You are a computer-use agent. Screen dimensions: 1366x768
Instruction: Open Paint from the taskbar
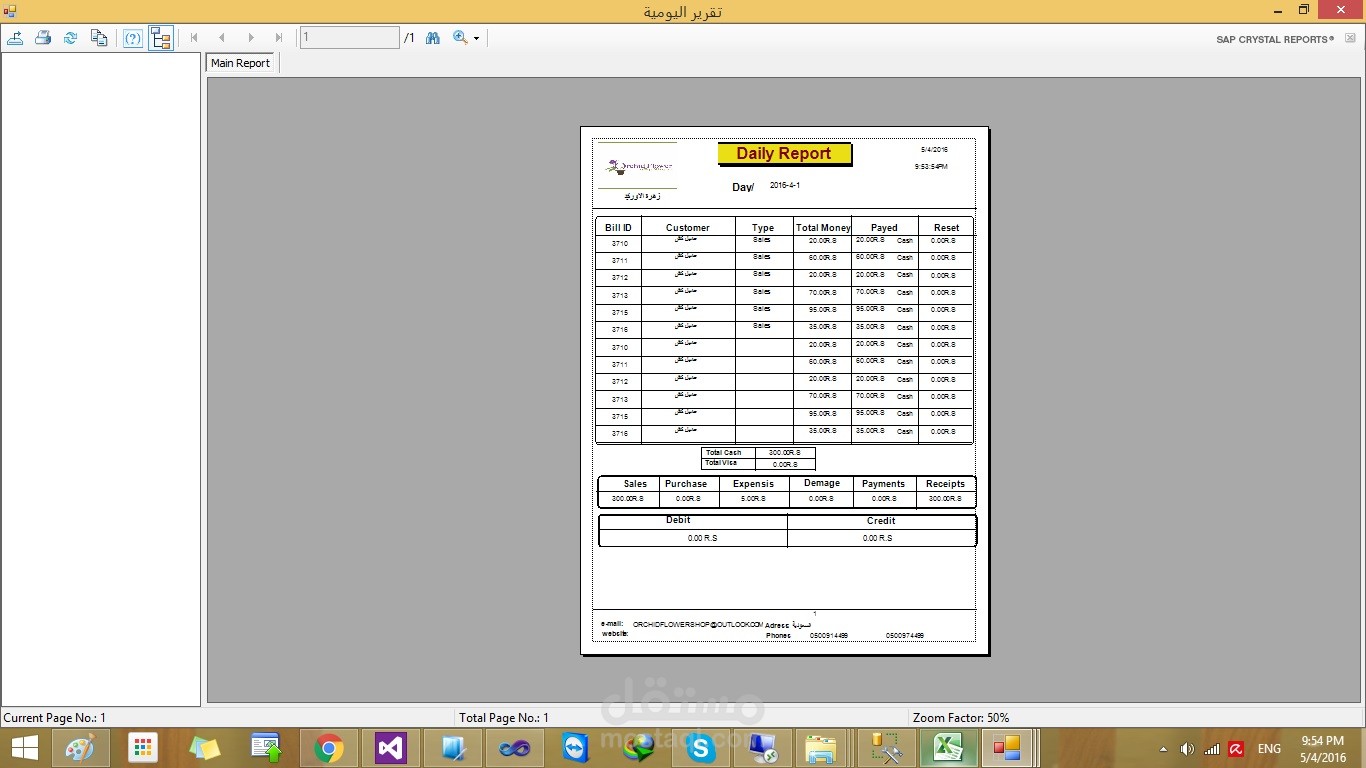[x=80, y=748]
